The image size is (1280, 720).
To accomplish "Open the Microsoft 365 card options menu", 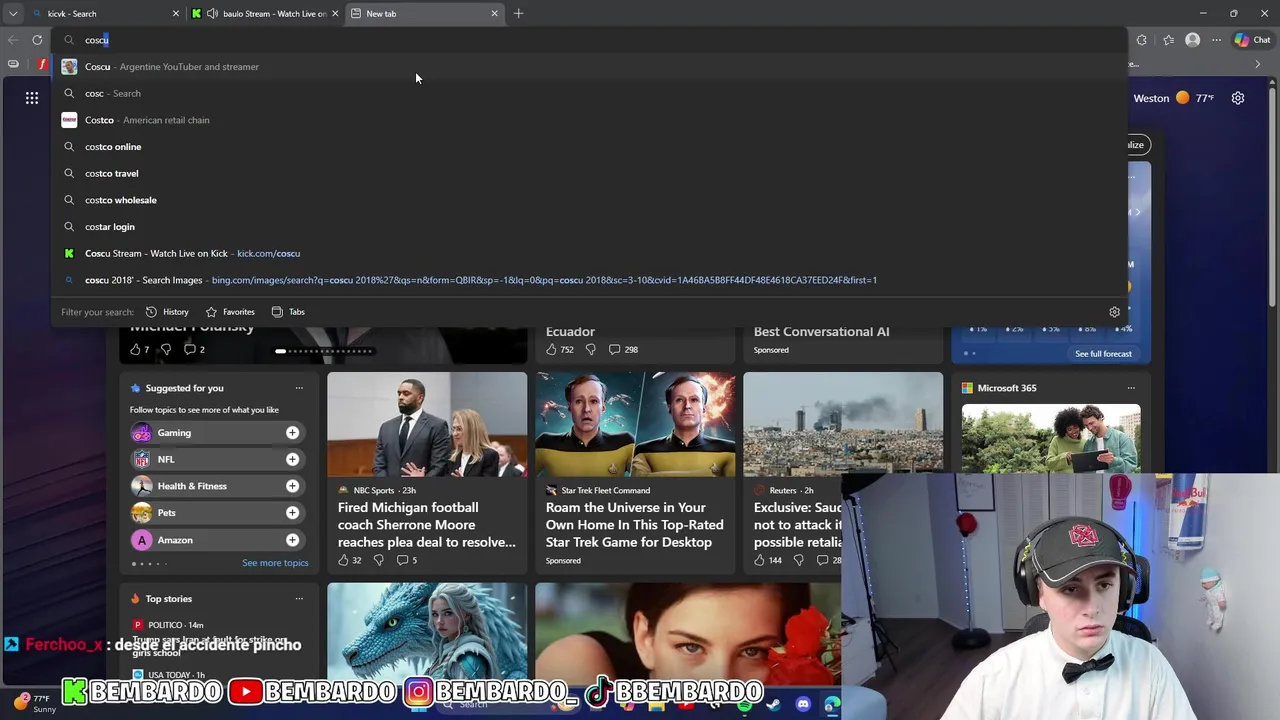I will (1131, 388).
